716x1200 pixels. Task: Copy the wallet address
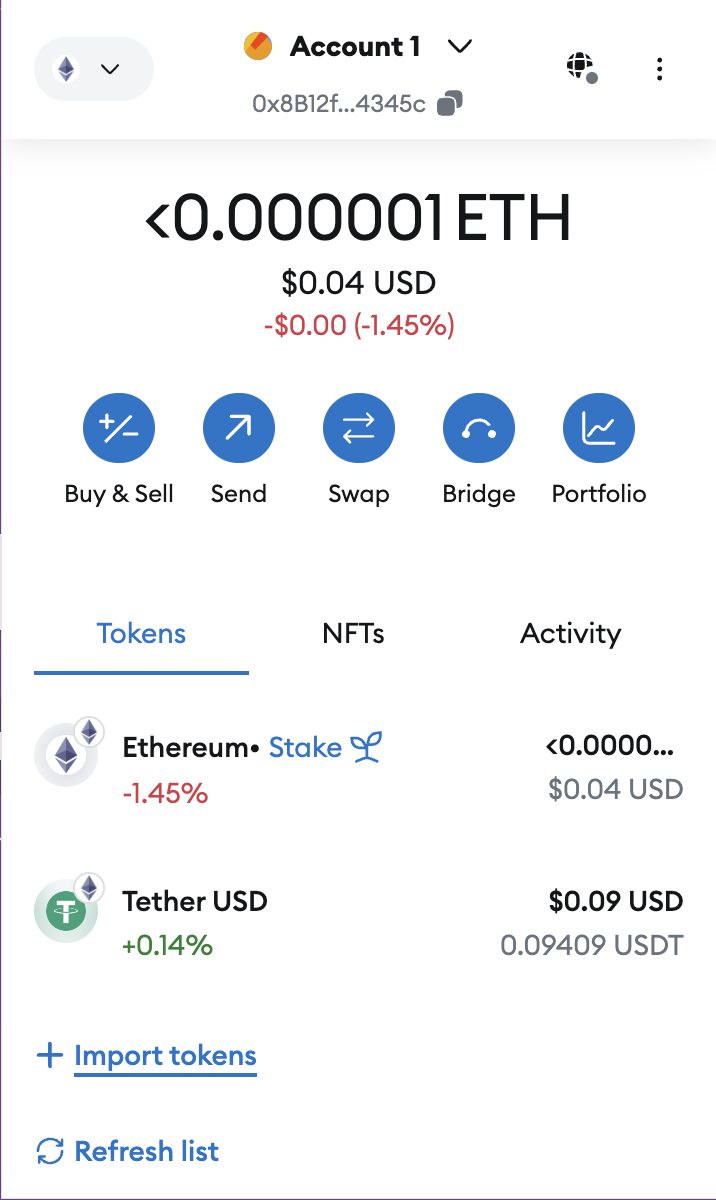(x=448, y=103)
